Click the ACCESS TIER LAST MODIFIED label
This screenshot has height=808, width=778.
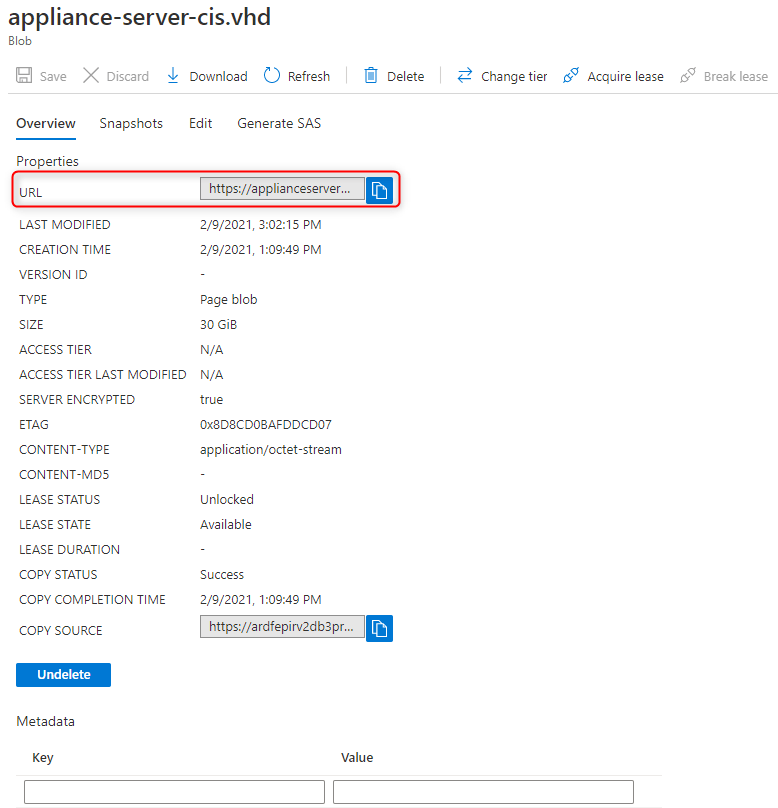click(103, 375)
